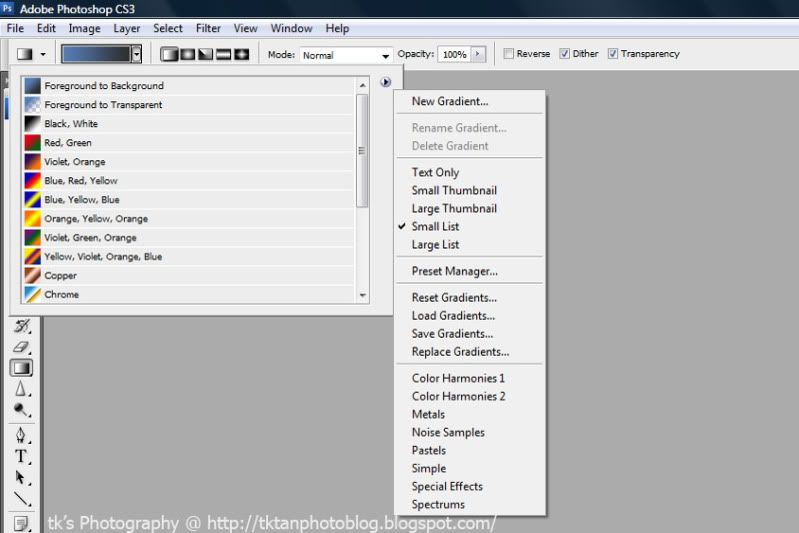Select the Notes tool in toolbox
The image size is (799, 533).
pyautogui.click(x=21, y=523)
